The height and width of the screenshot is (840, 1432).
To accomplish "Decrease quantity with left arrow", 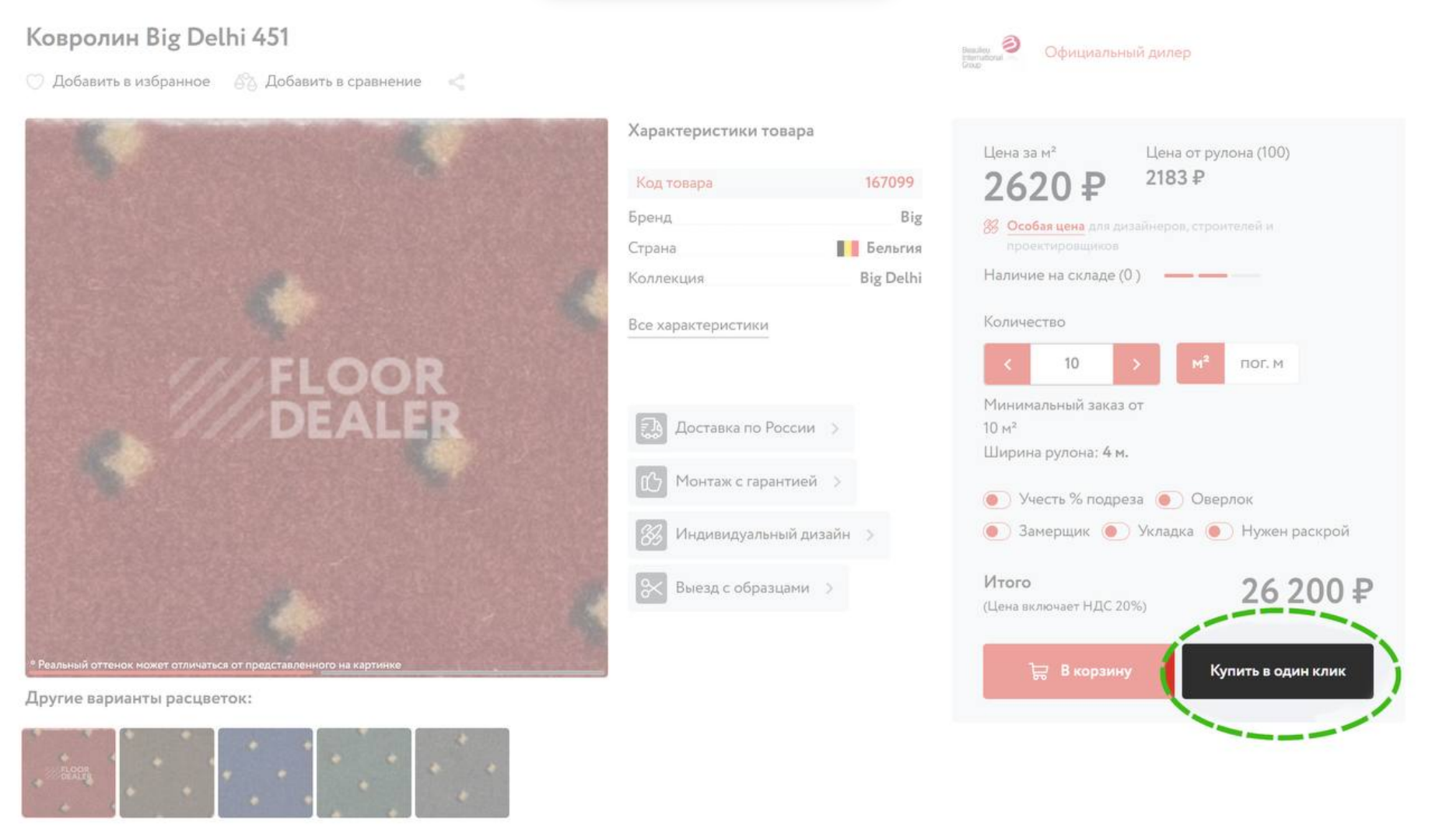I will (x=1007, y=364).
